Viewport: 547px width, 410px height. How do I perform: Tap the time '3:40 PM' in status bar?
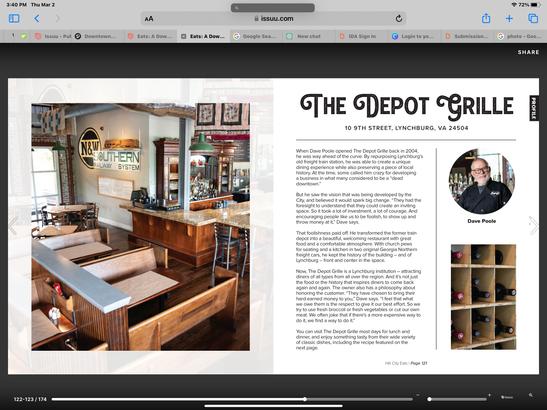16,5
